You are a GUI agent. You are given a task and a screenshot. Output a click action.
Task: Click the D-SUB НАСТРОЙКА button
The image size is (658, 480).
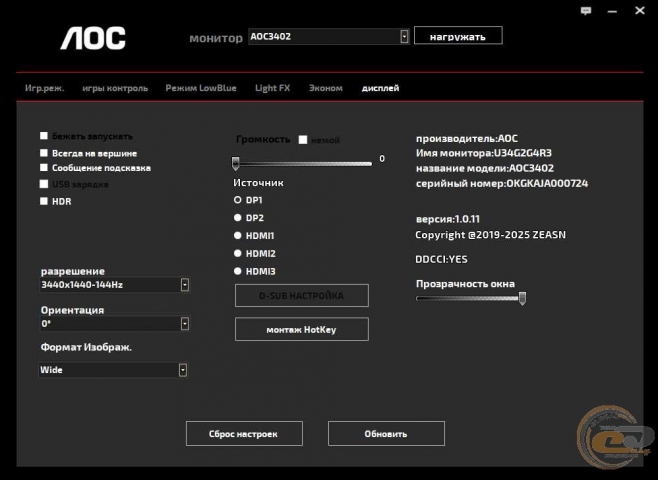click(302, 295)
